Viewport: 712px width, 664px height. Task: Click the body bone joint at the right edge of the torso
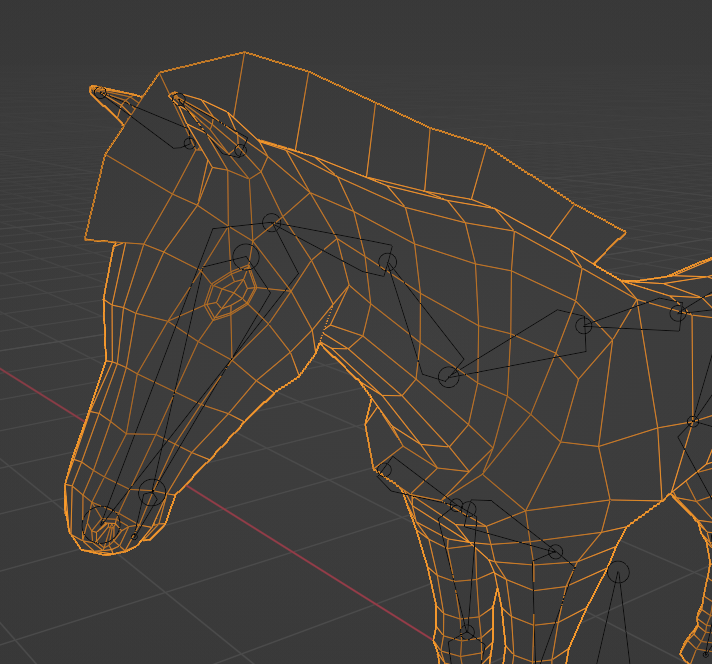coord(693,422)
